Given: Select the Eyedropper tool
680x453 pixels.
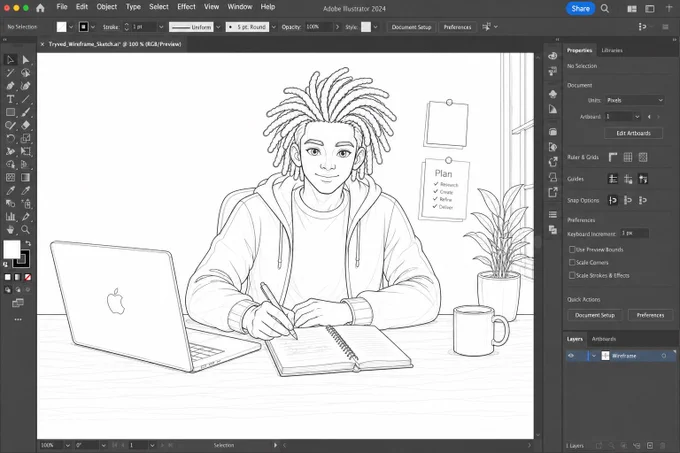Looking at the screenshot, I should click(10, 190).
